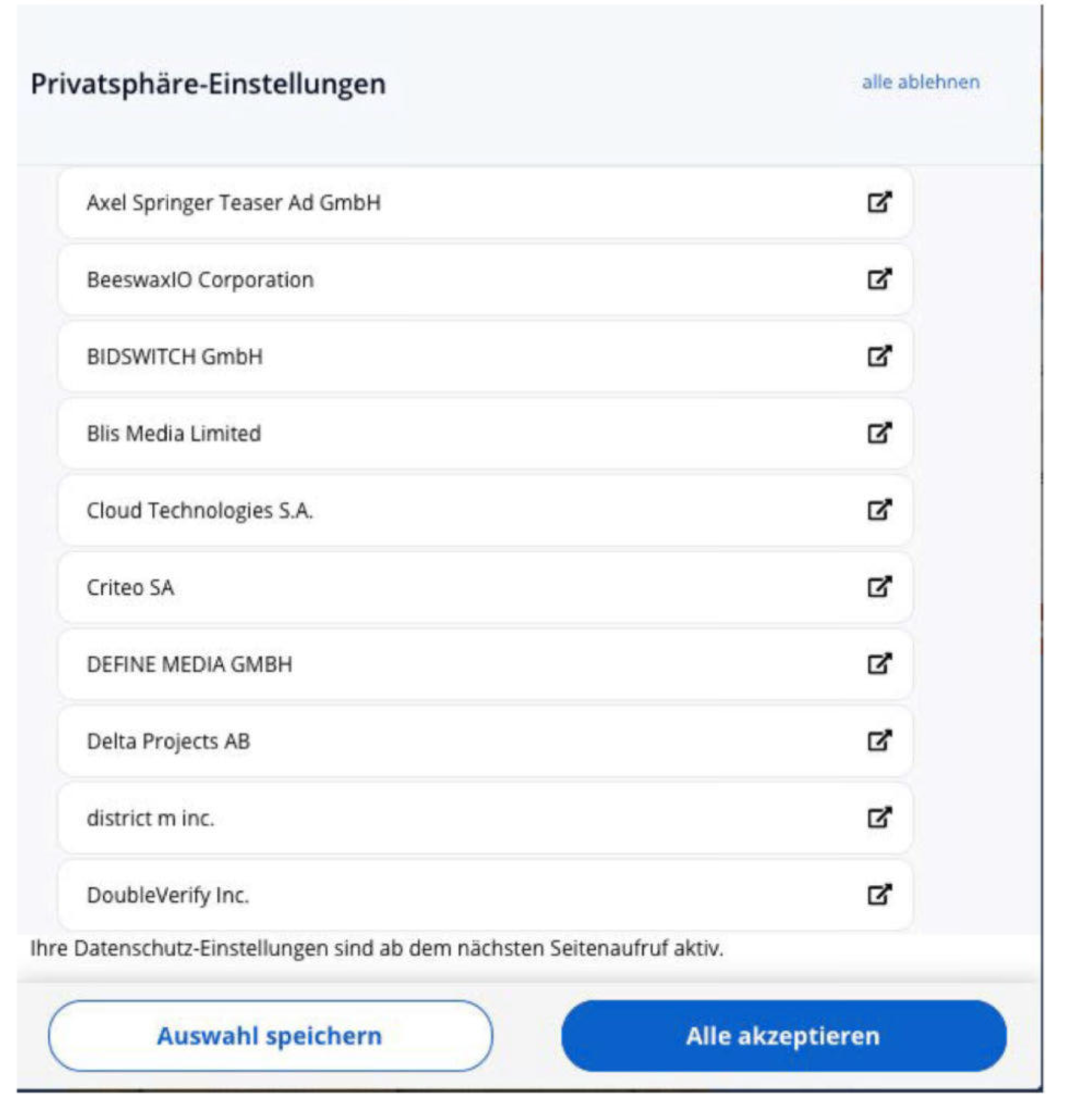
Task: Open external link icon for Axel Springer Teaser Ad GmbH
Action: click(878, 202)
